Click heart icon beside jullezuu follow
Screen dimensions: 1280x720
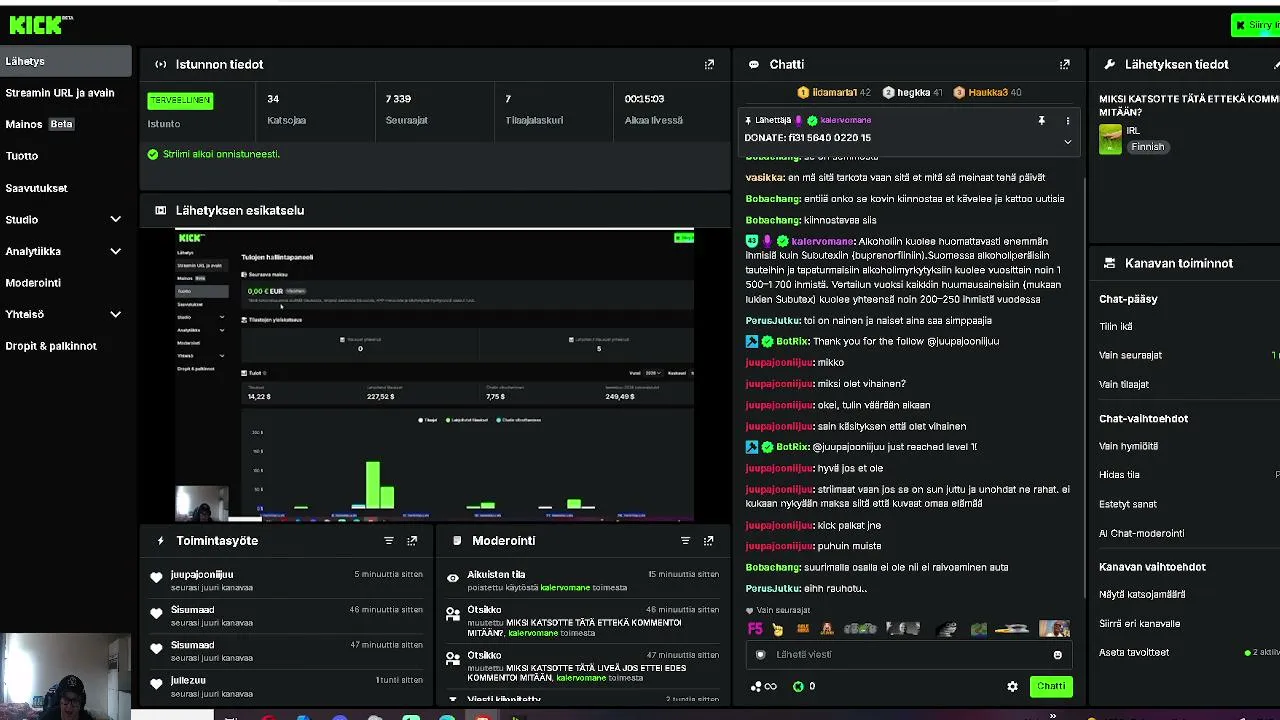pos(156,684)
